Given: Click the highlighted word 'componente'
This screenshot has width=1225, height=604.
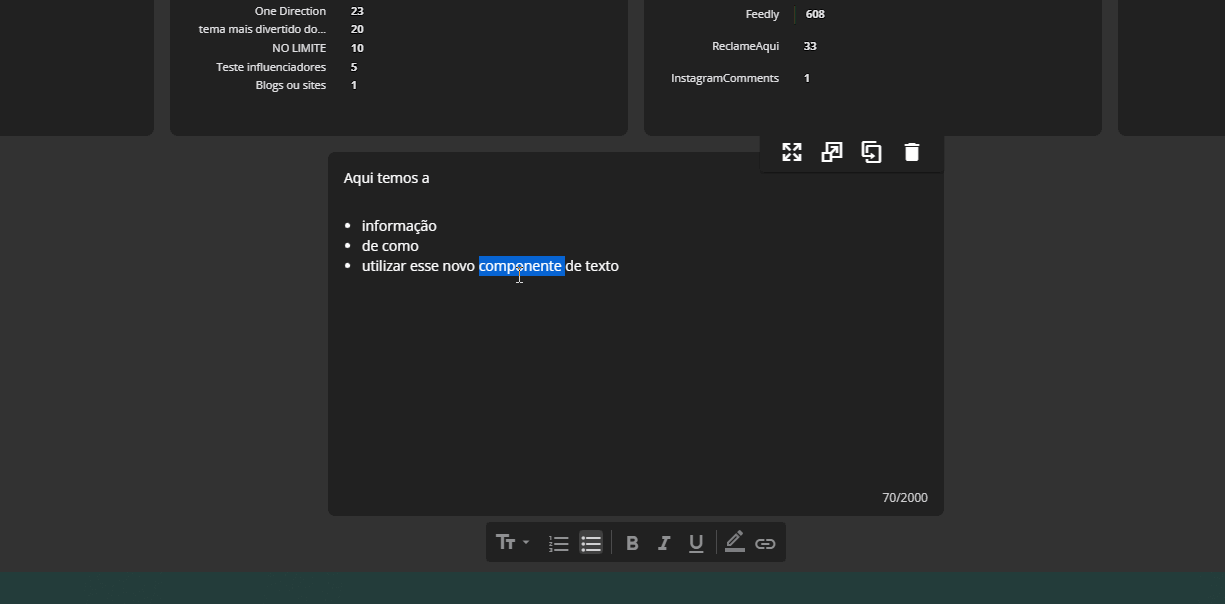Looking at the screenshot, I should coord(521,266).
